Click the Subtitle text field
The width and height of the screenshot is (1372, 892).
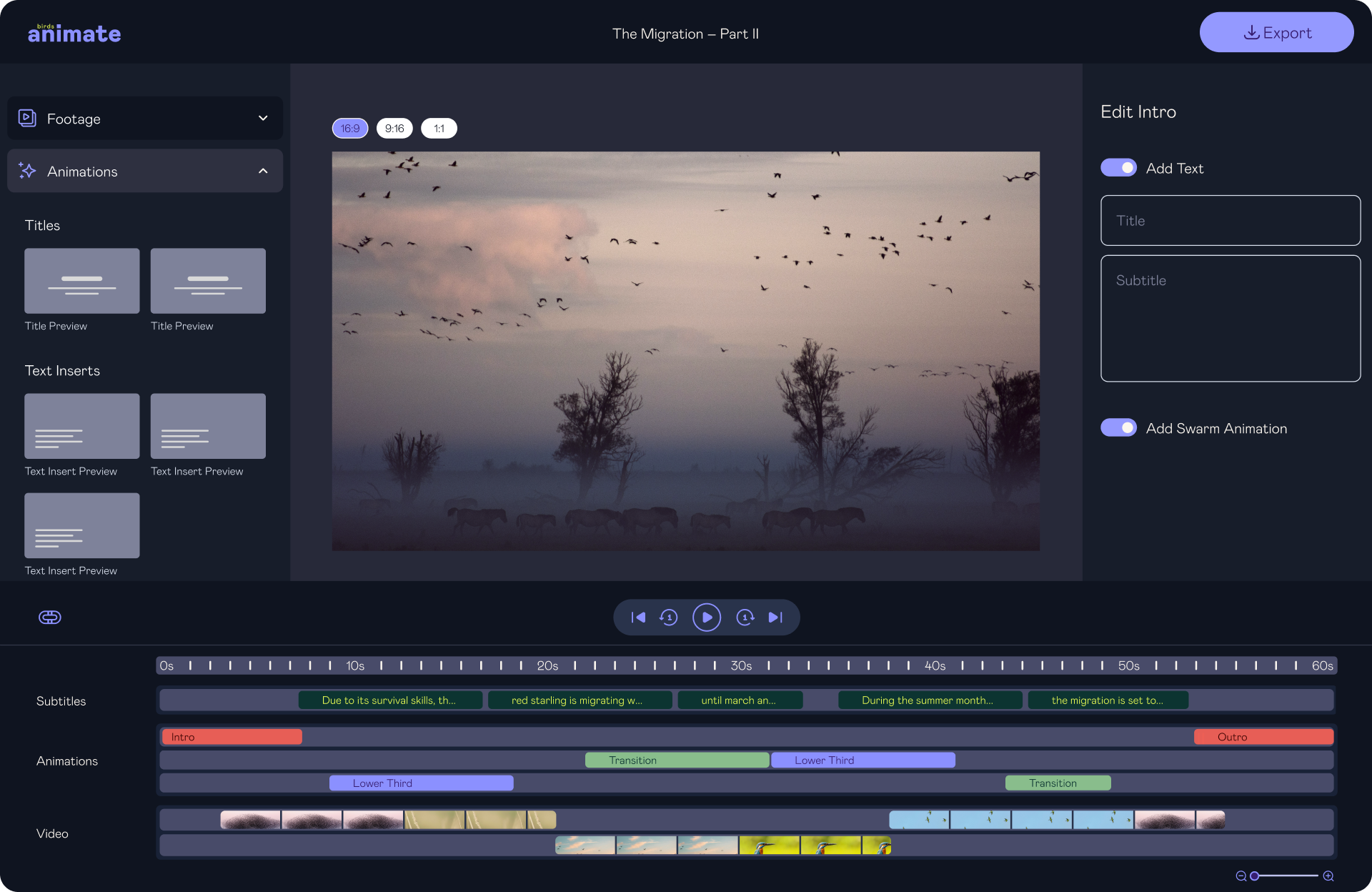click(1230, 319)
